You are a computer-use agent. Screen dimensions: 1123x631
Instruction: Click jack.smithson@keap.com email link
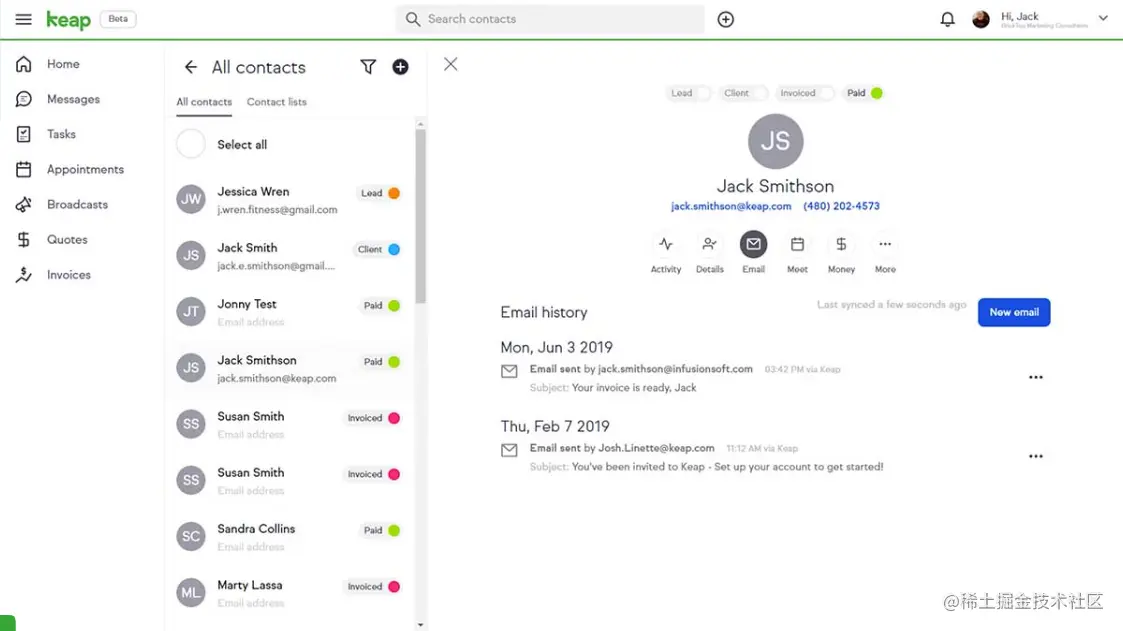coord(731,206)
